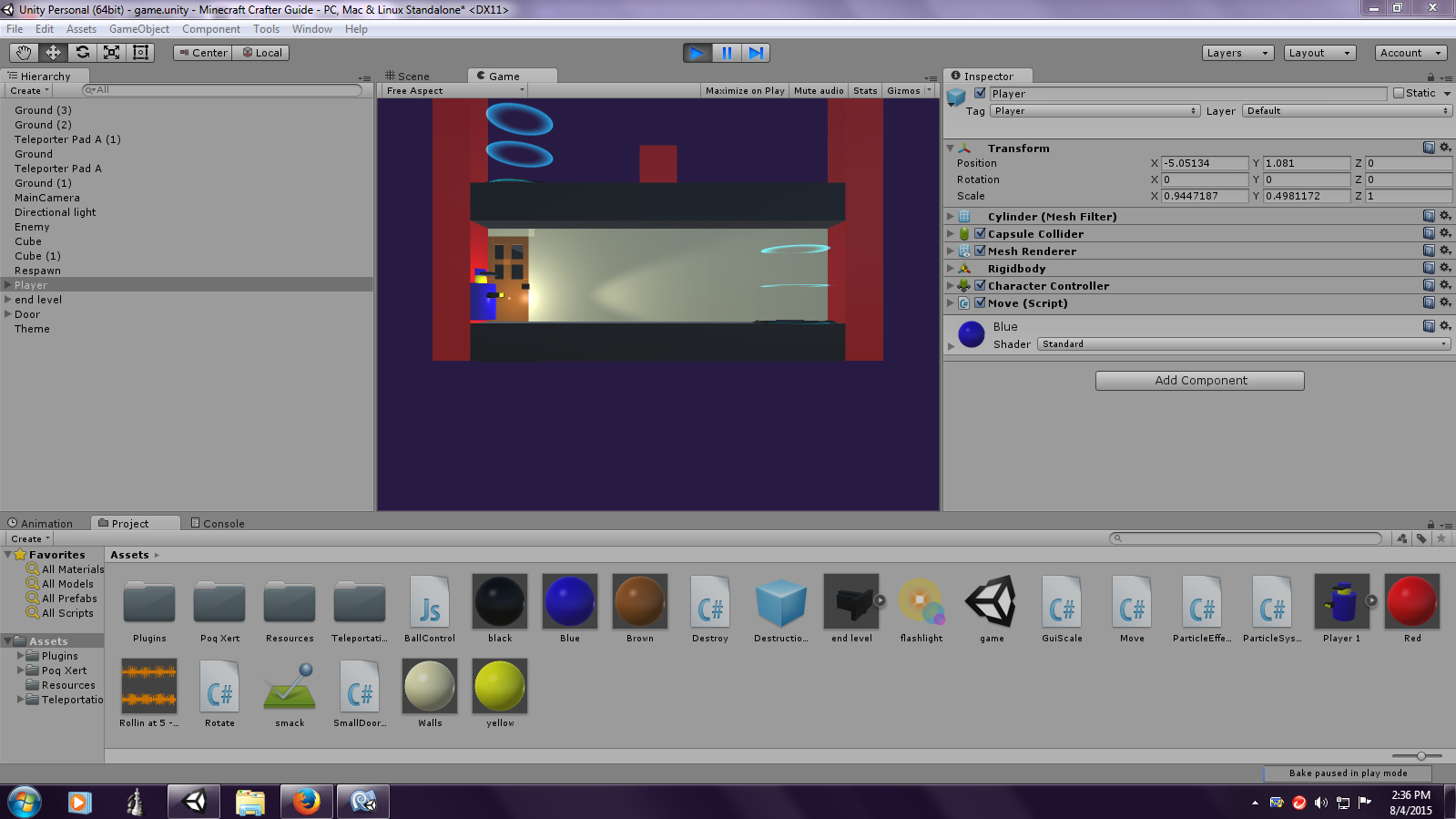Open the Layers dropdown in toolbar

pyautogui.click(x=1237, y=53)
